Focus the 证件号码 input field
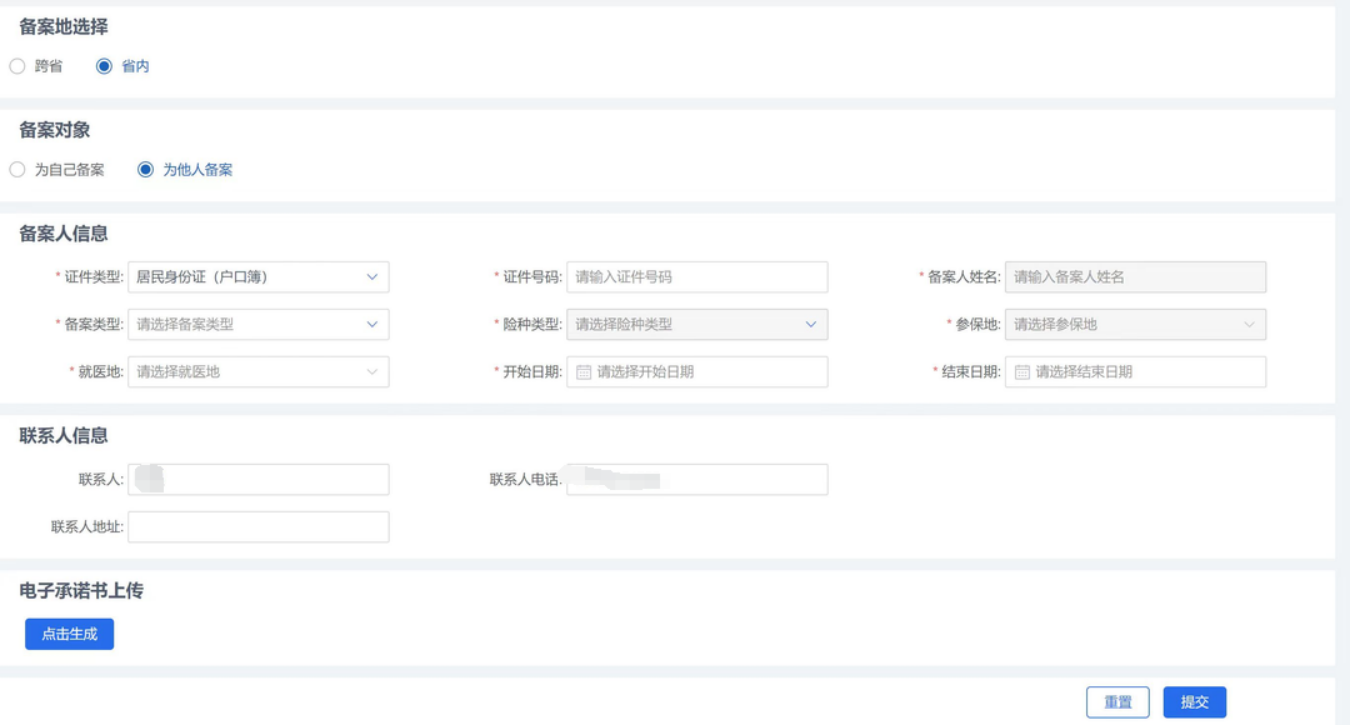Viewport: 1350px width, 725px height. point(696,277)
